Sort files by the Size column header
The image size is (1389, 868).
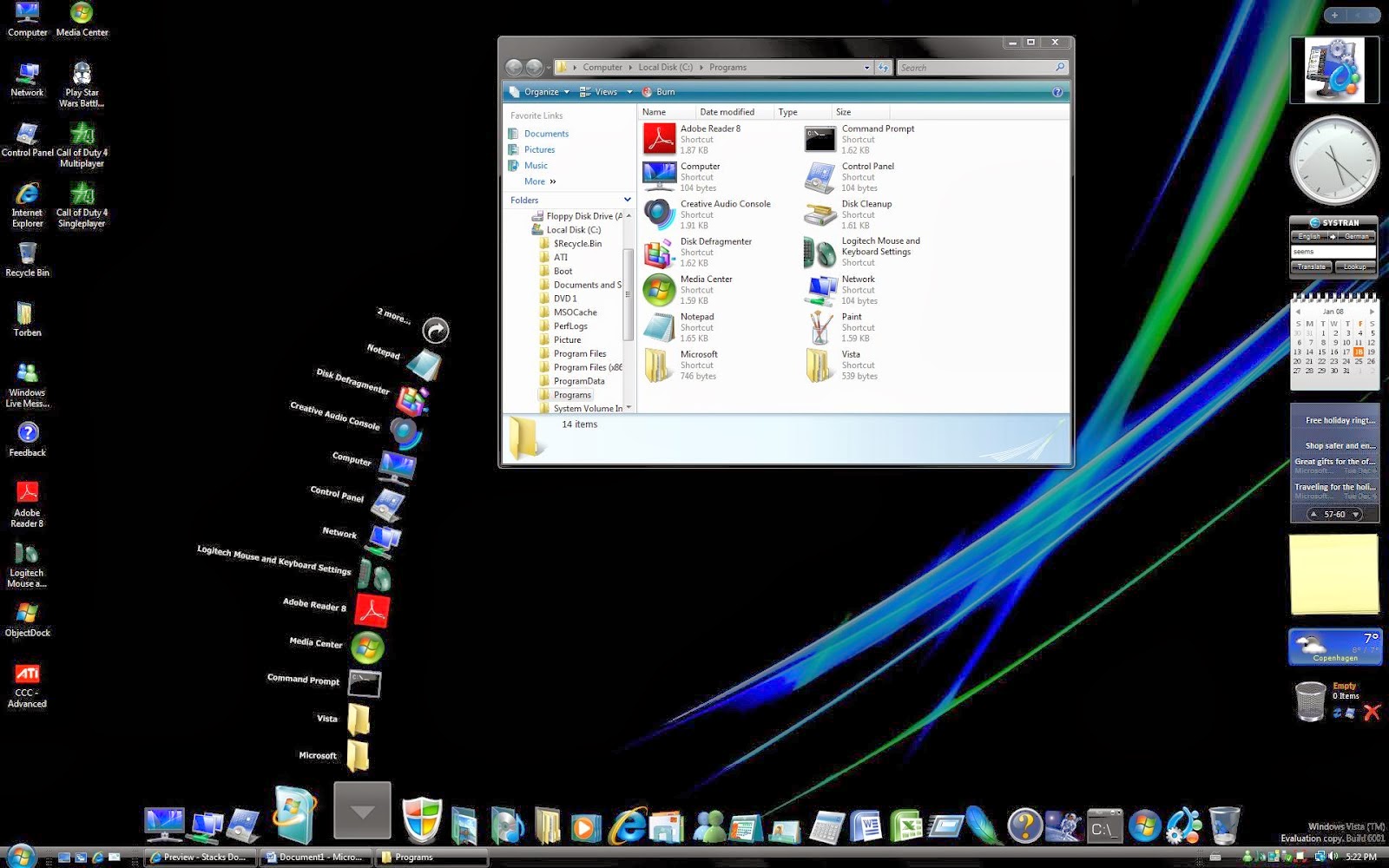(859, 112)
